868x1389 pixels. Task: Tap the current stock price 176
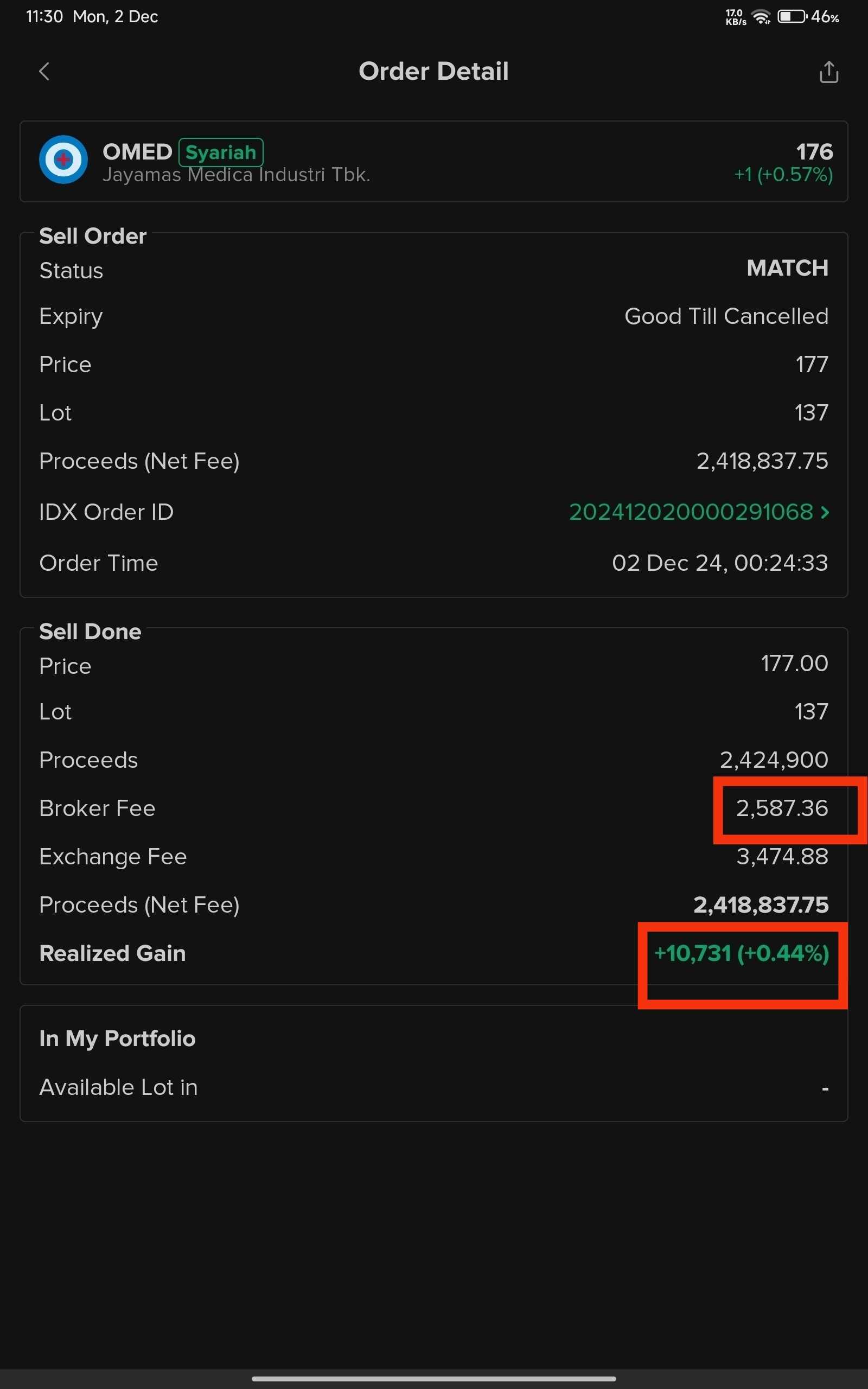[814, 151]
